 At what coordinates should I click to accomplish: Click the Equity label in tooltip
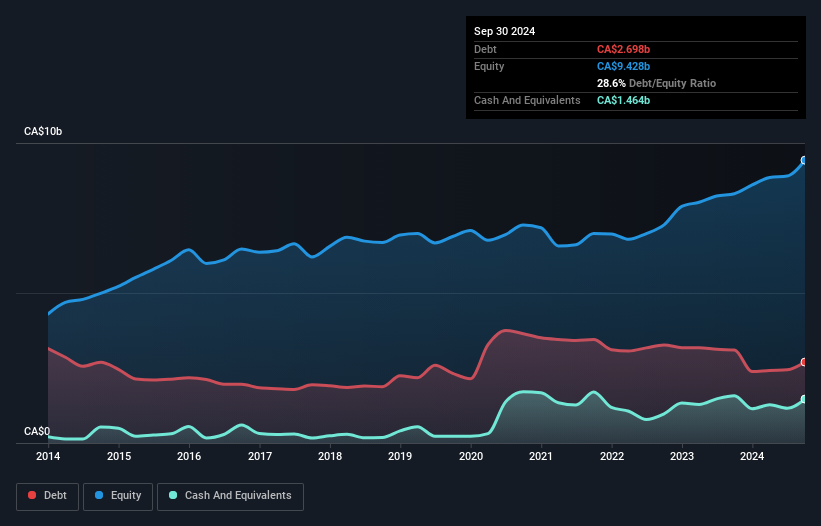489,66
